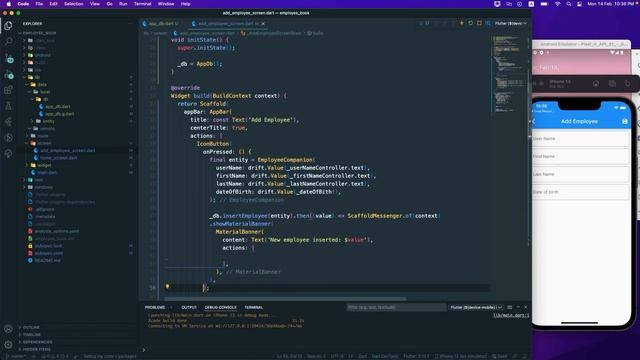This screenshot has height=360, width=640.
Task: Click the rotate icon on simulator toolbar
Action: pyautogui.click(x=628, y=84)
